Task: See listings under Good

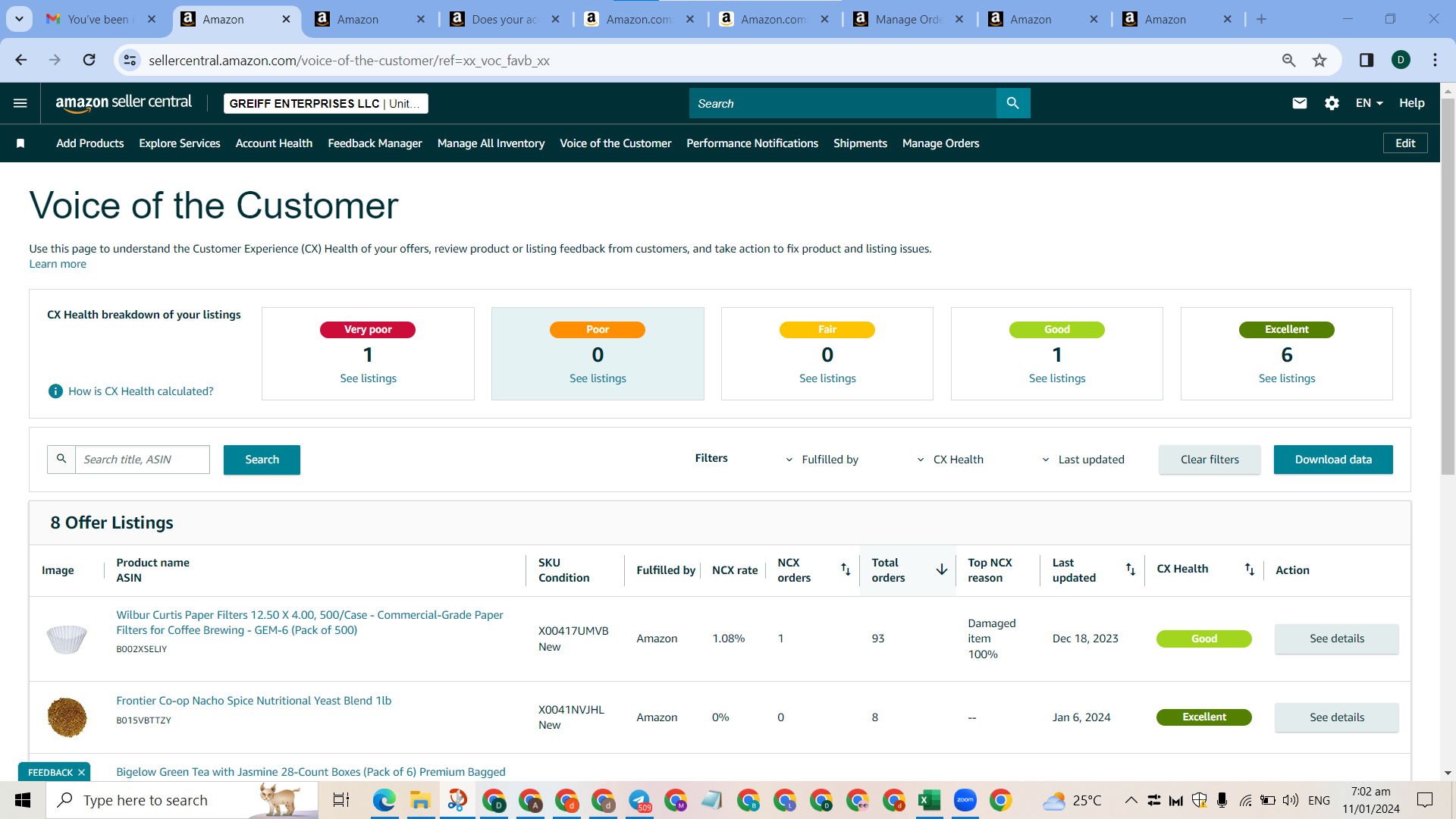Action: [1057, 378]
